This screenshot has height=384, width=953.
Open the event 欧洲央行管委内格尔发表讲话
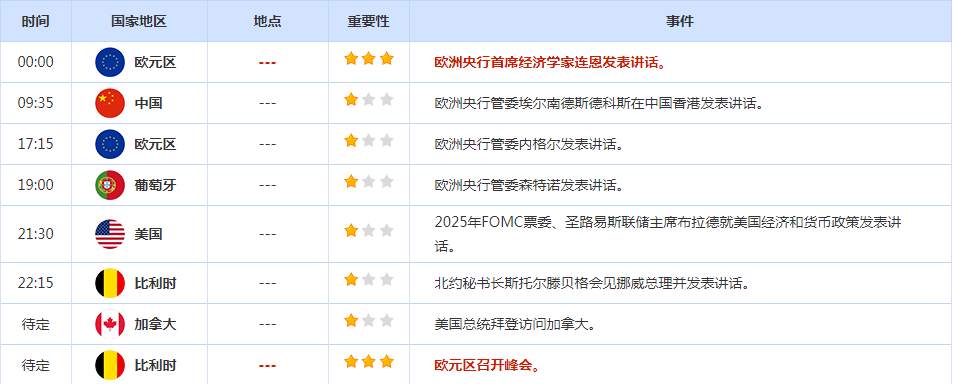pos(529,145)
